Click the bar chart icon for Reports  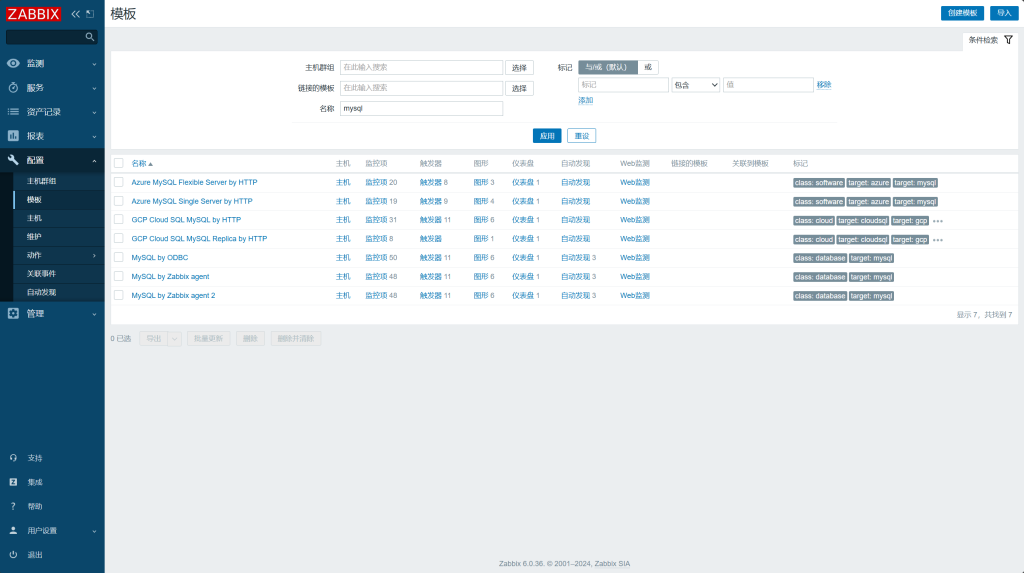13,136
